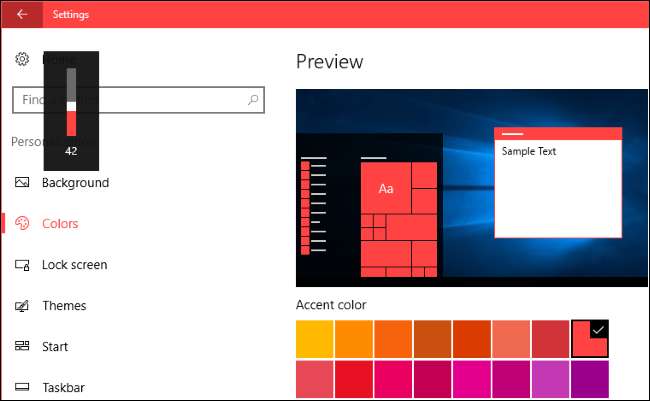Click the Taskbar icon

tap(22, 386)
